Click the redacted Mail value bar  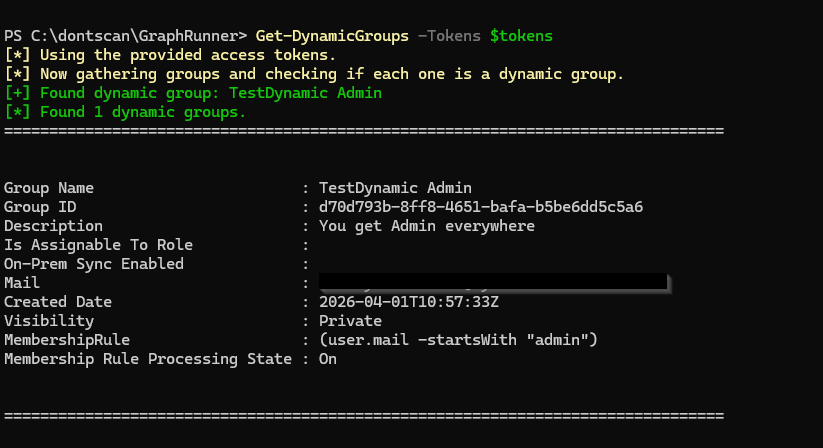click(493, 282)
